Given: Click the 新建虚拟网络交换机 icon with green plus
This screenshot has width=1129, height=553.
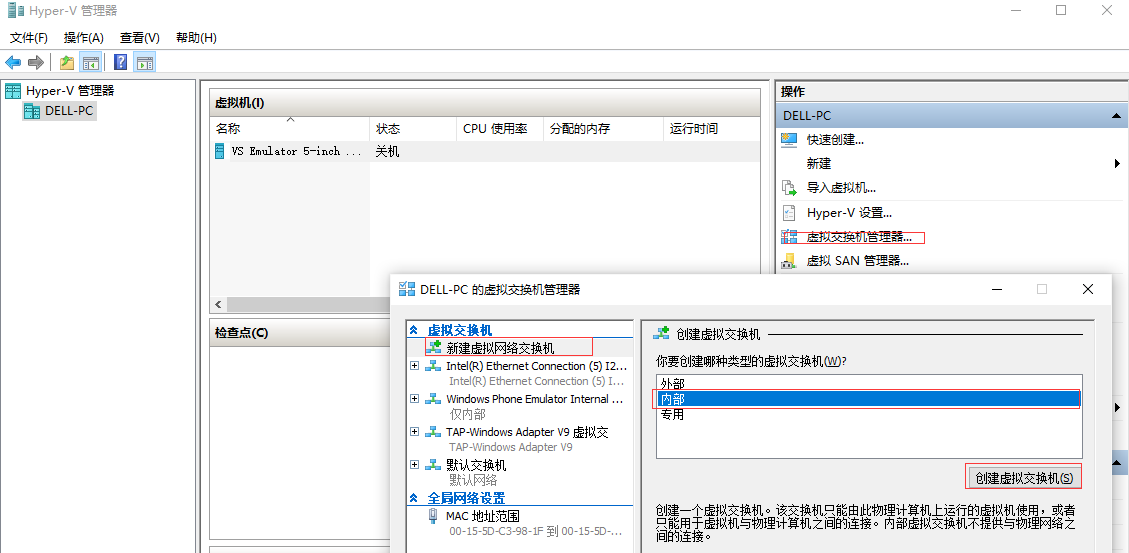Looking at the screenshot, I should pyautogui.click(x=434, y=347).
